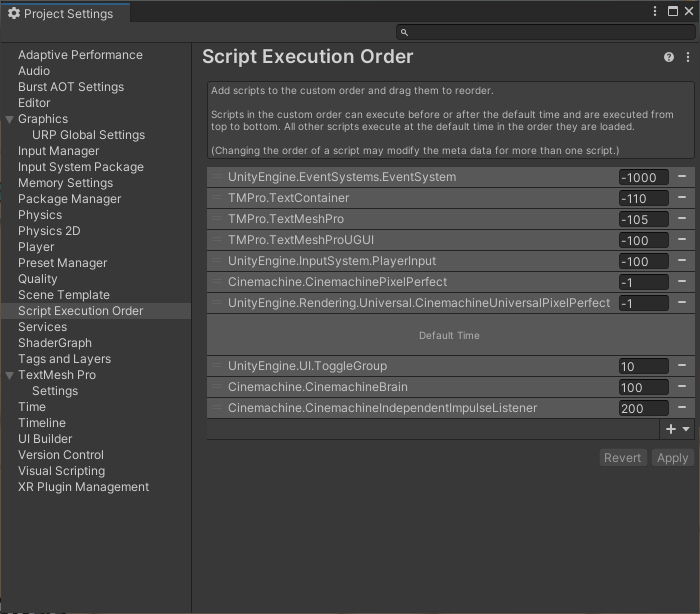Viewport: 700px width, 614px height.
Task: Open URP Global Settings
Action: click(x=88, y=135)
